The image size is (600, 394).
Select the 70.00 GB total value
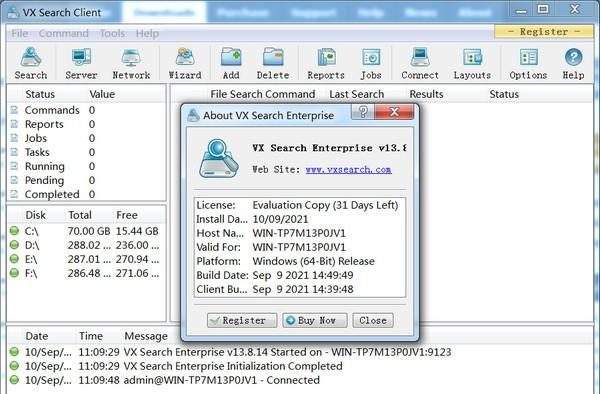click(x=89, y=231)
